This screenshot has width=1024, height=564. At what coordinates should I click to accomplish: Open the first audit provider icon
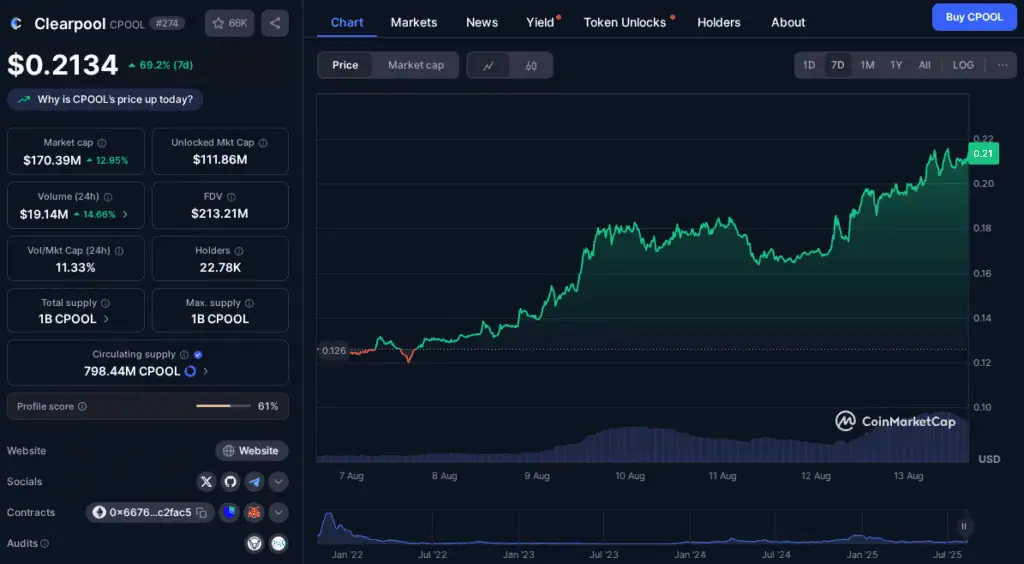click(254, 543)
